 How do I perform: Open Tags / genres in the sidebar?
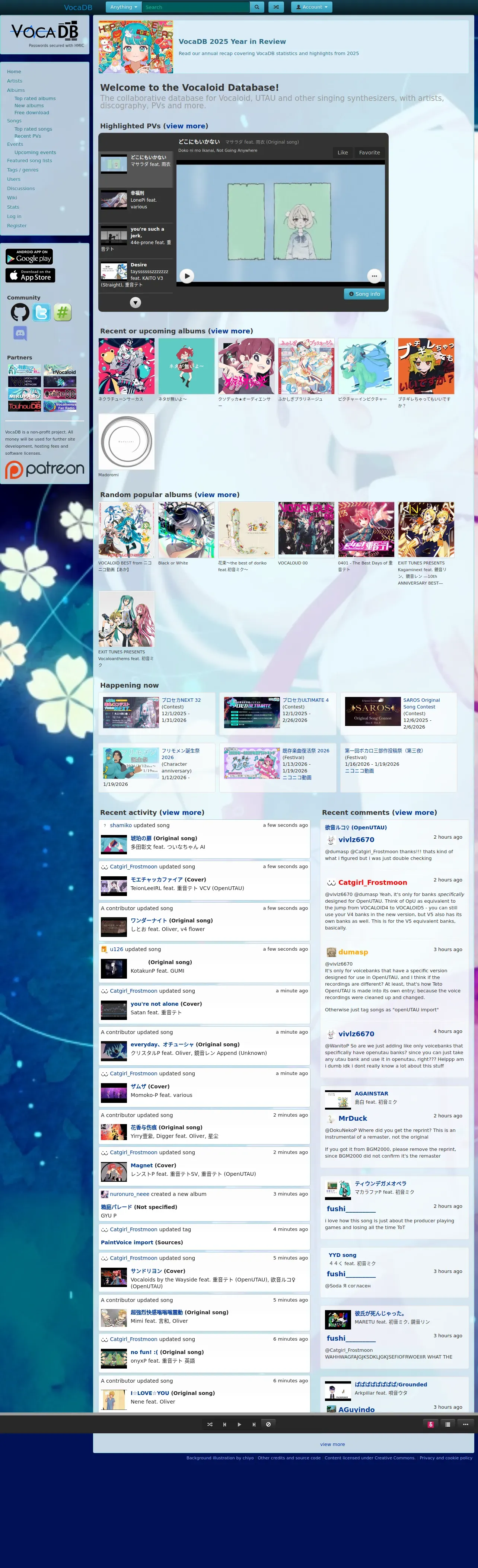(23, 170)
